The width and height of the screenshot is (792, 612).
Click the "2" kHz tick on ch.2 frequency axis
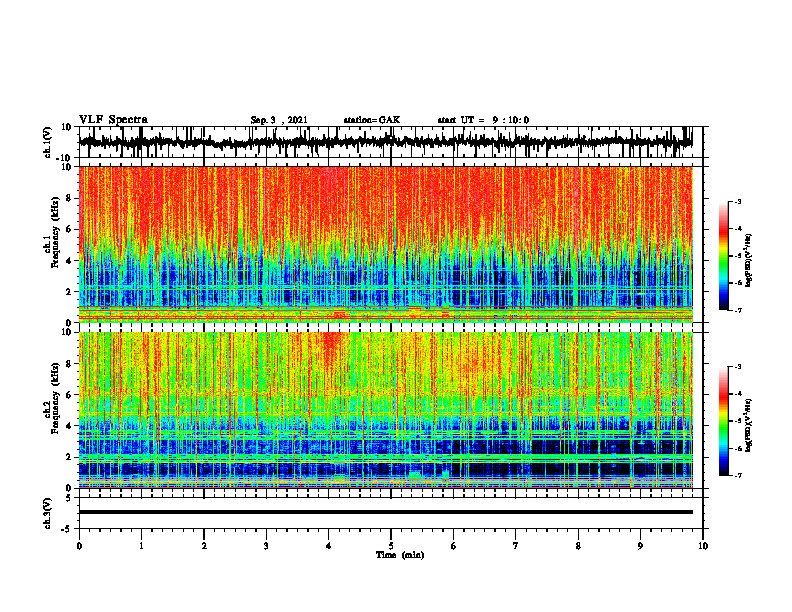click(x=70, y=457)
